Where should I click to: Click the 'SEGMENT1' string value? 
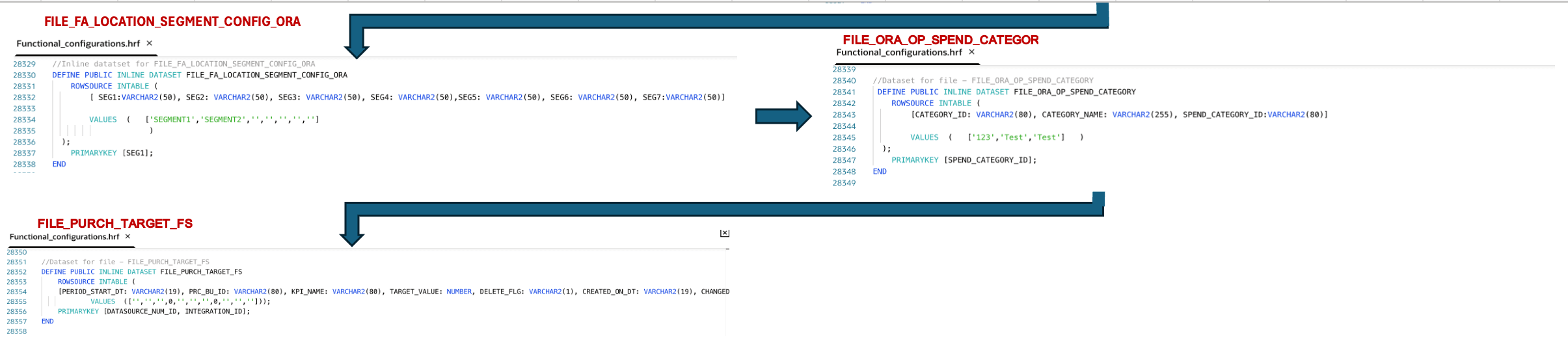pyautogui.click(x=172, y=120)
